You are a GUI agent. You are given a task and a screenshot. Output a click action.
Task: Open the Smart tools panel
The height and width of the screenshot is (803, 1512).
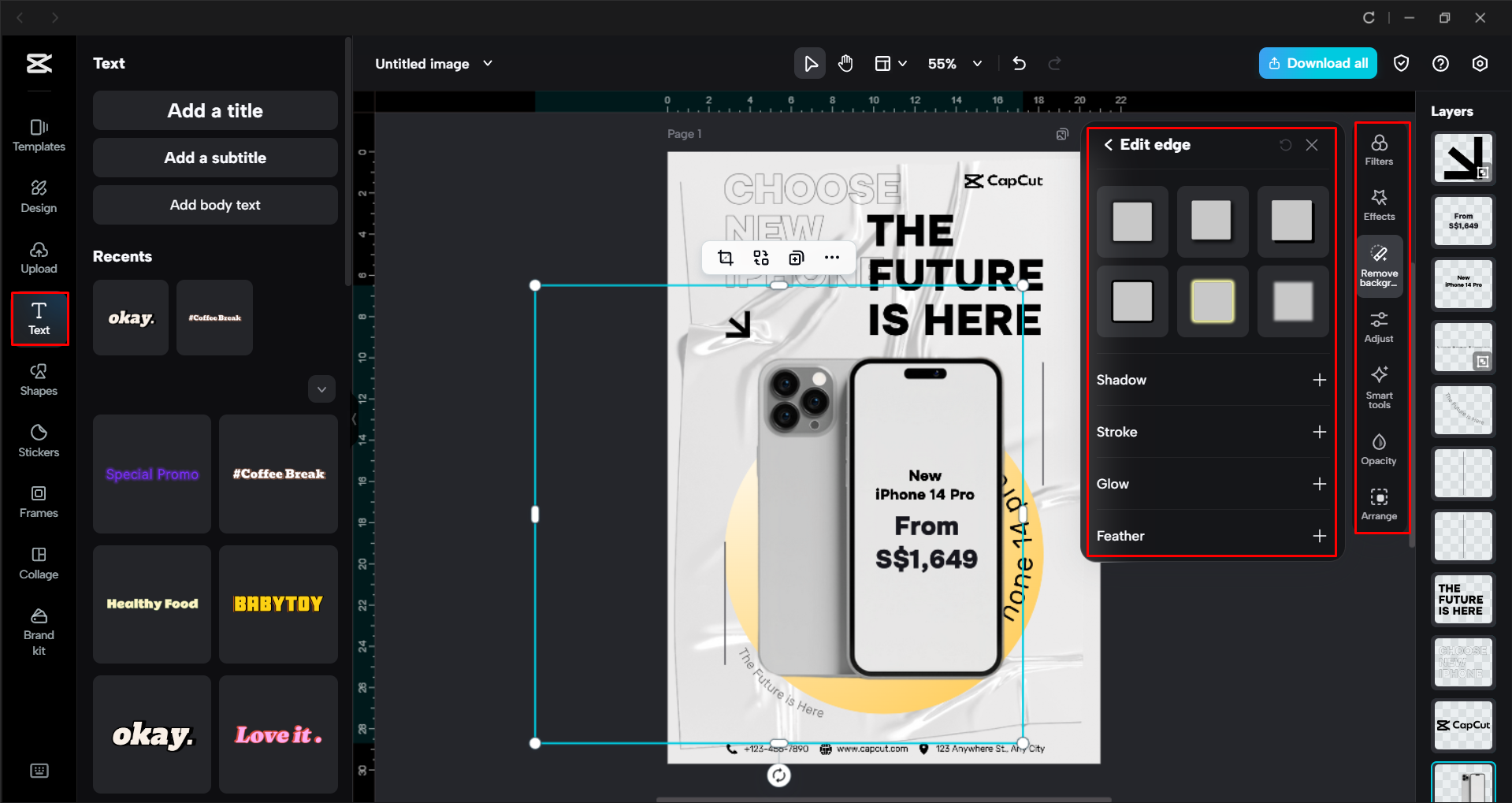(1379, 386)
